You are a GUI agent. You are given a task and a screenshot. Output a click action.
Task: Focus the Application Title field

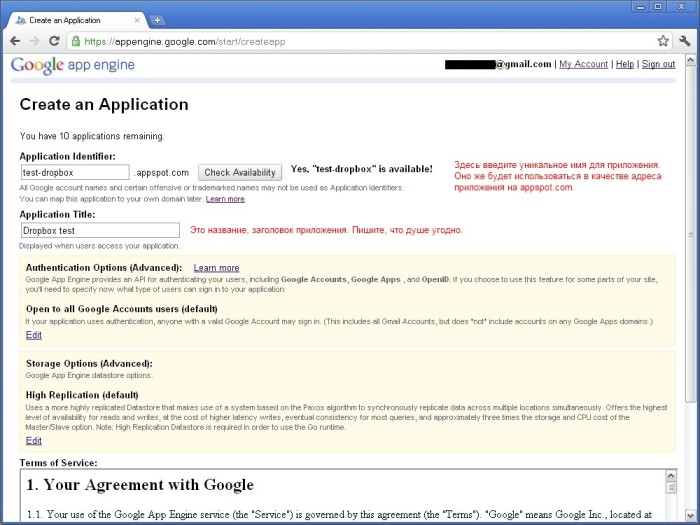[x=100, y=230]
